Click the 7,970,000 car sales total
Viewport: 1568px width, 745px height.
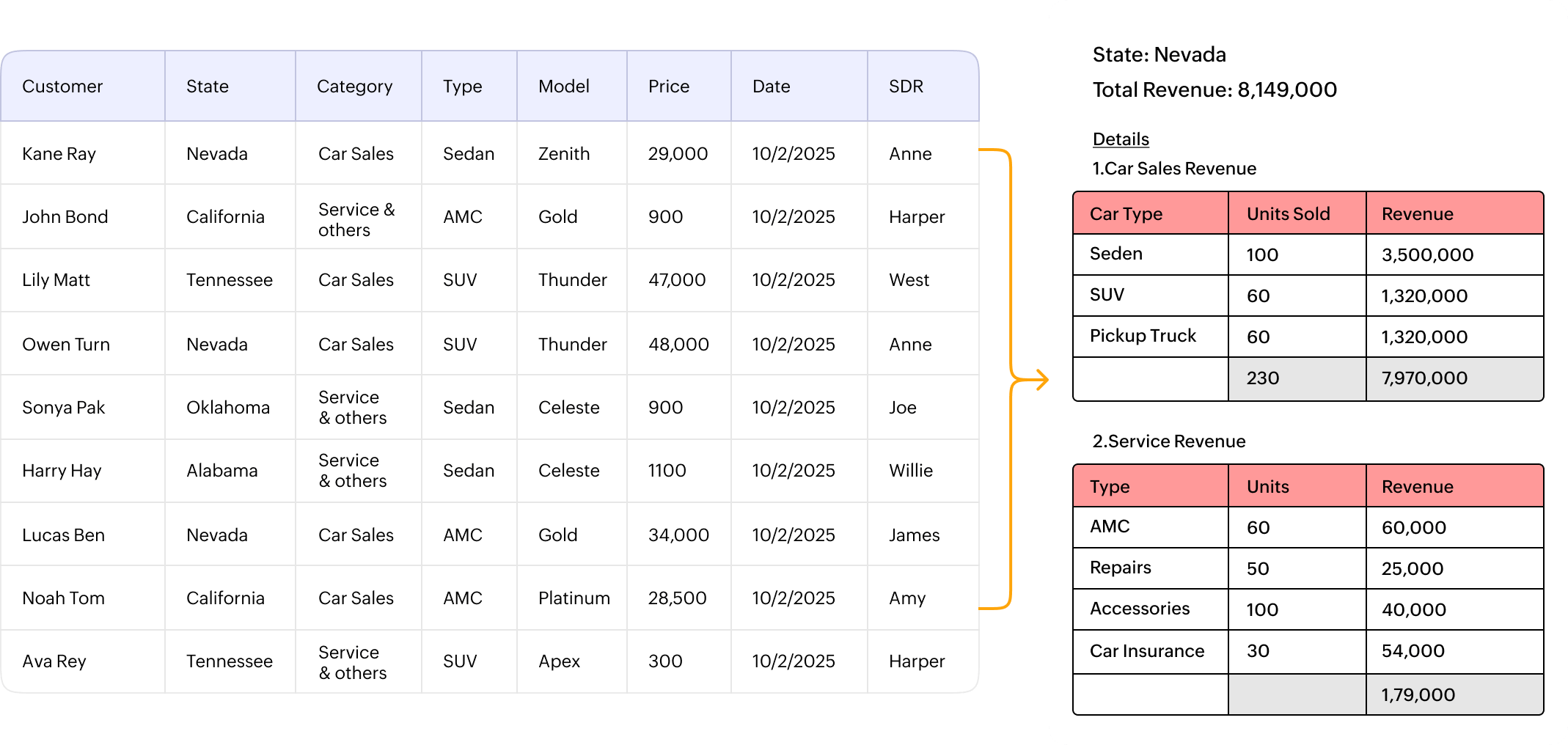(1424, 378)
